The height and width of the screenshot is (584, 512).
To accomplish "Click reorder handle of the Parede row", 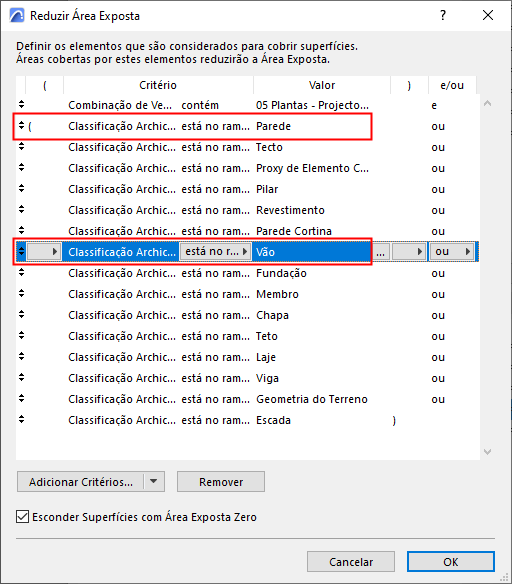I will (x=21, y=126).
